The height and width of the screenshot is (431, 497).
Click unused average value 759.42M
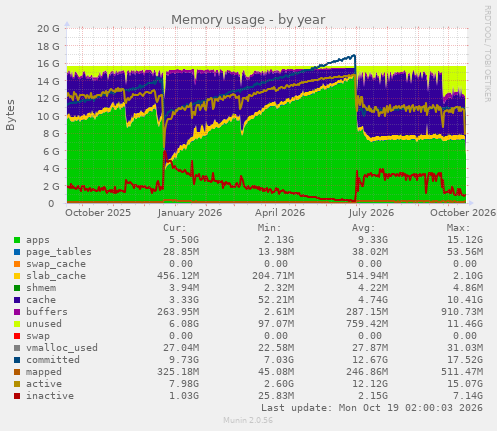coord(367,324)
